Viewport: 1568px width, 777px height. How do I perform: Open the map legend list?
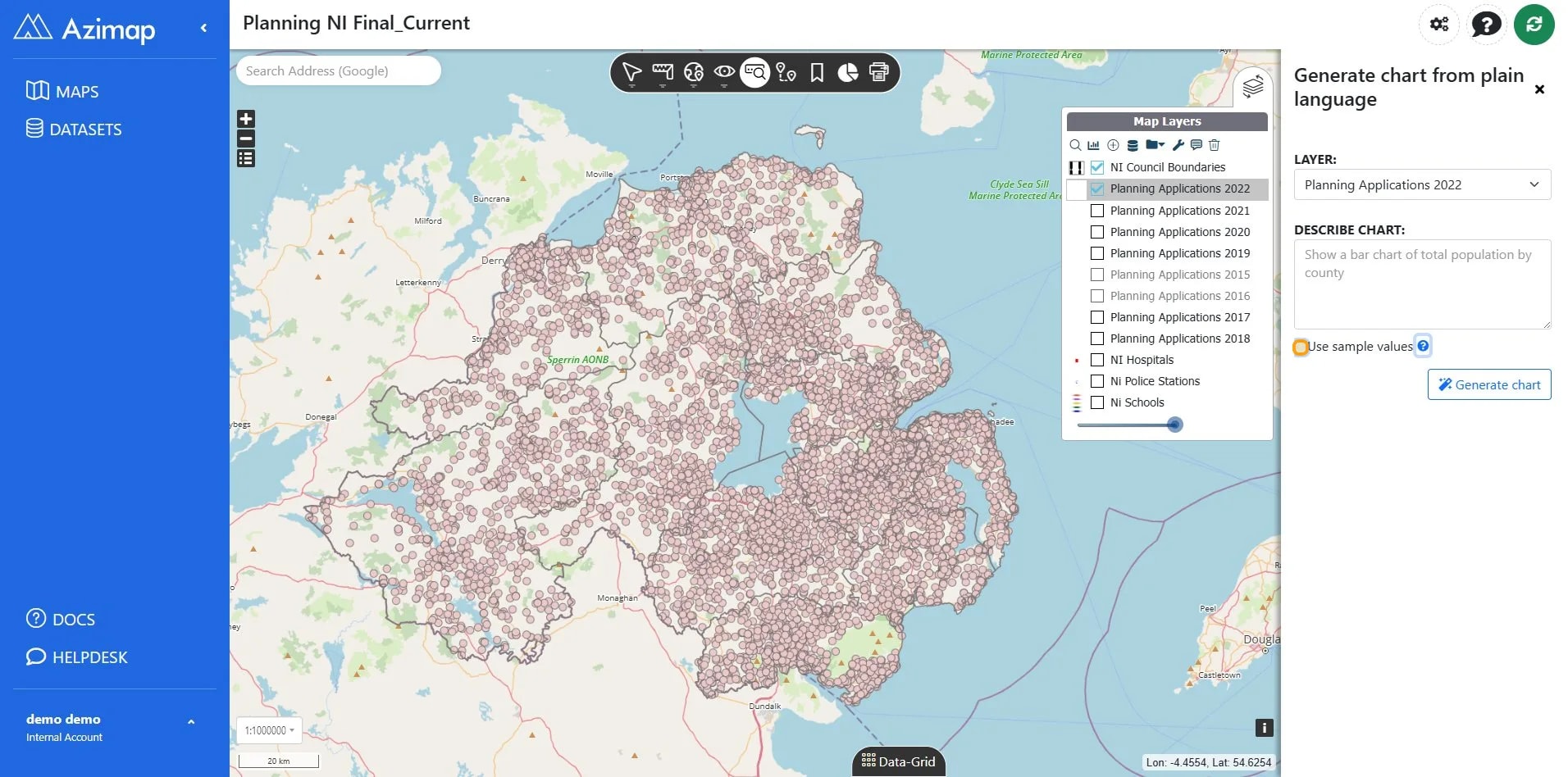pyautogui.click(x=246, y=158)
